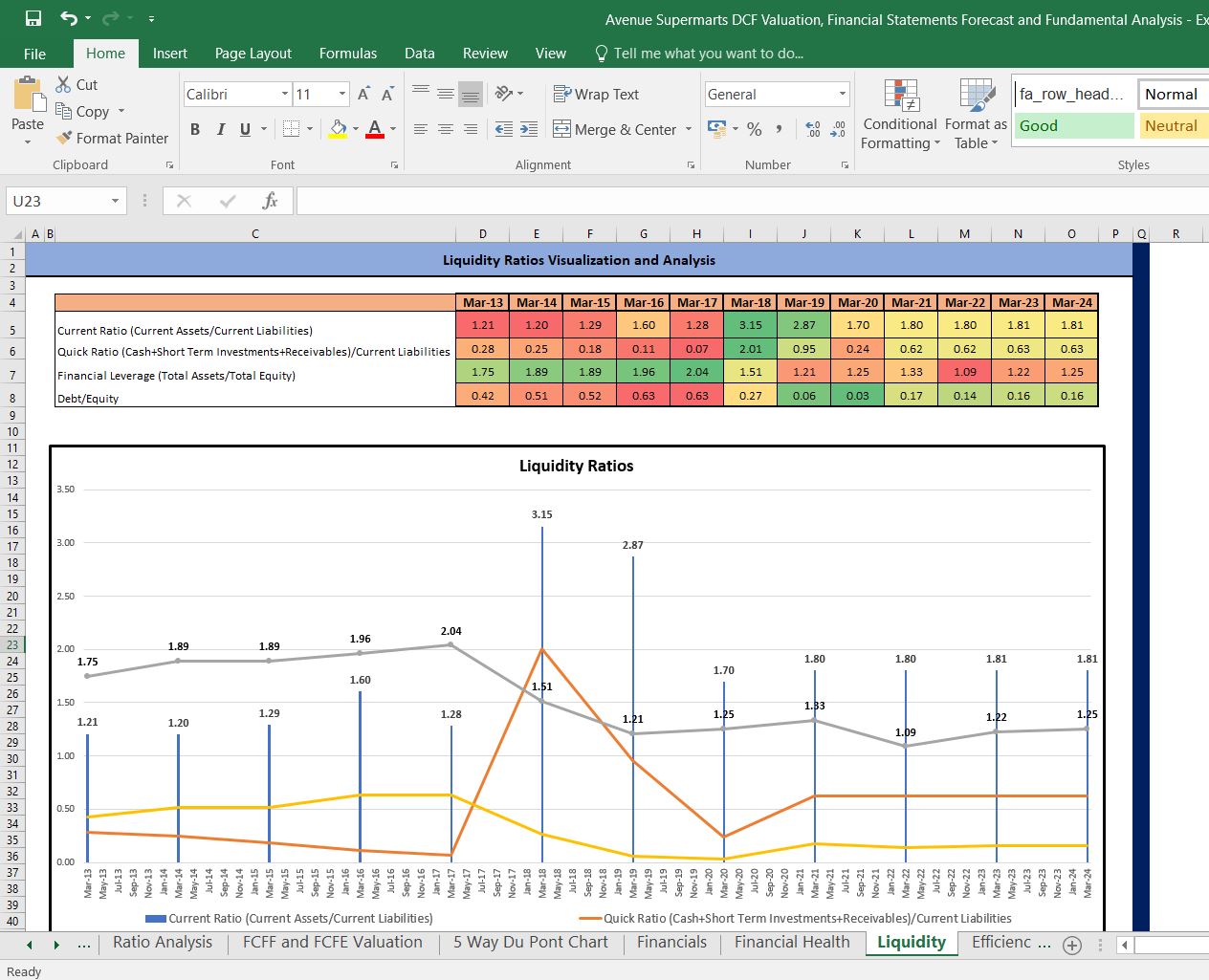1209x980 pixels.
Task: Click the new sheet plus icon
Action: [1072, 945]
